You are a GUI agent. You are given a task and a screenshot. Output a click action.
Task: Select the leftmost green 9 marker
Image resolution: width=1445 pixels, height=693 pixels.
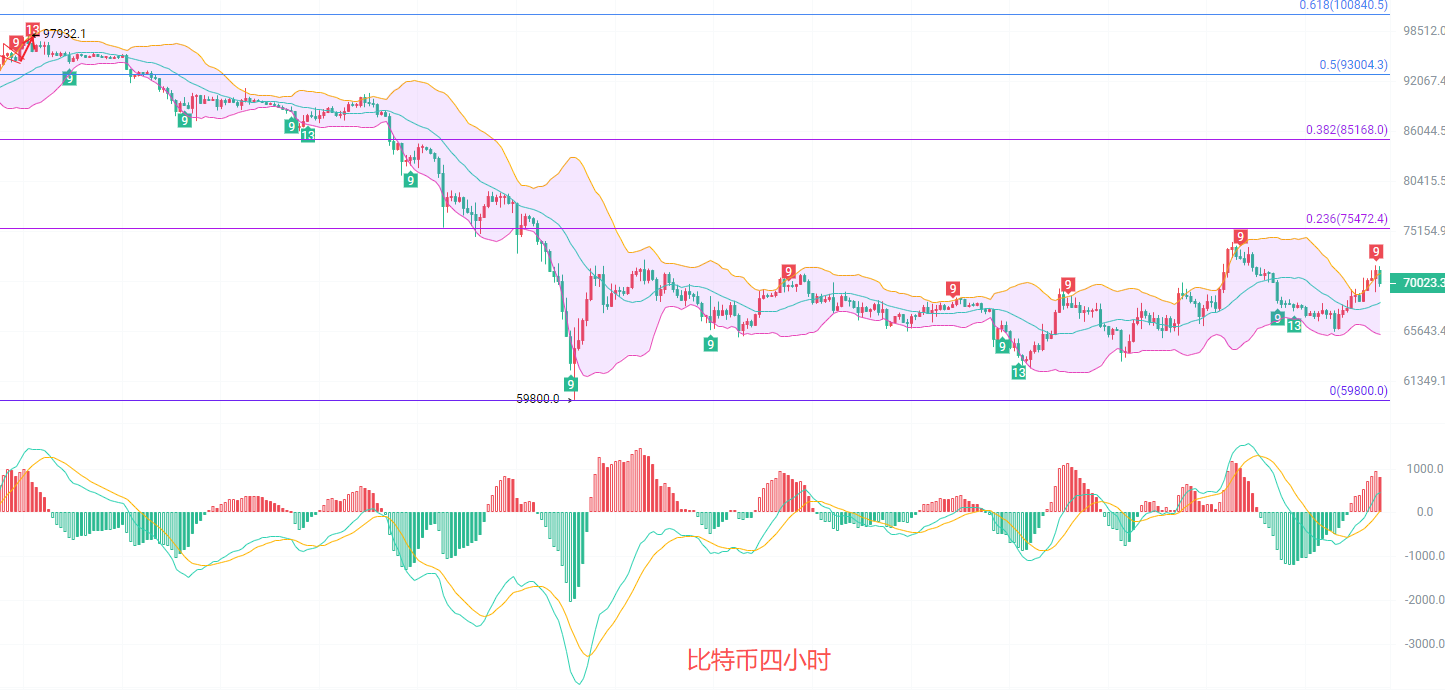pyautogui.click(x=69, y=78)
